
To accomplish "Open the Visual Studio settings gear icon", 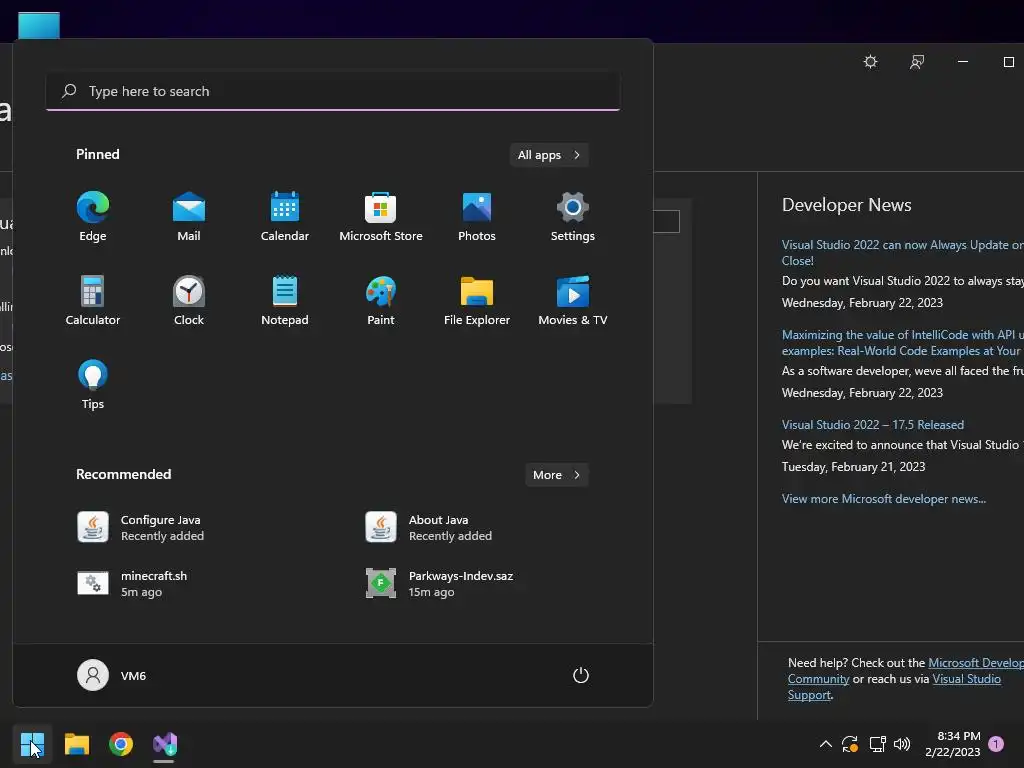I will pyautogui.click(x=871, y=62).
